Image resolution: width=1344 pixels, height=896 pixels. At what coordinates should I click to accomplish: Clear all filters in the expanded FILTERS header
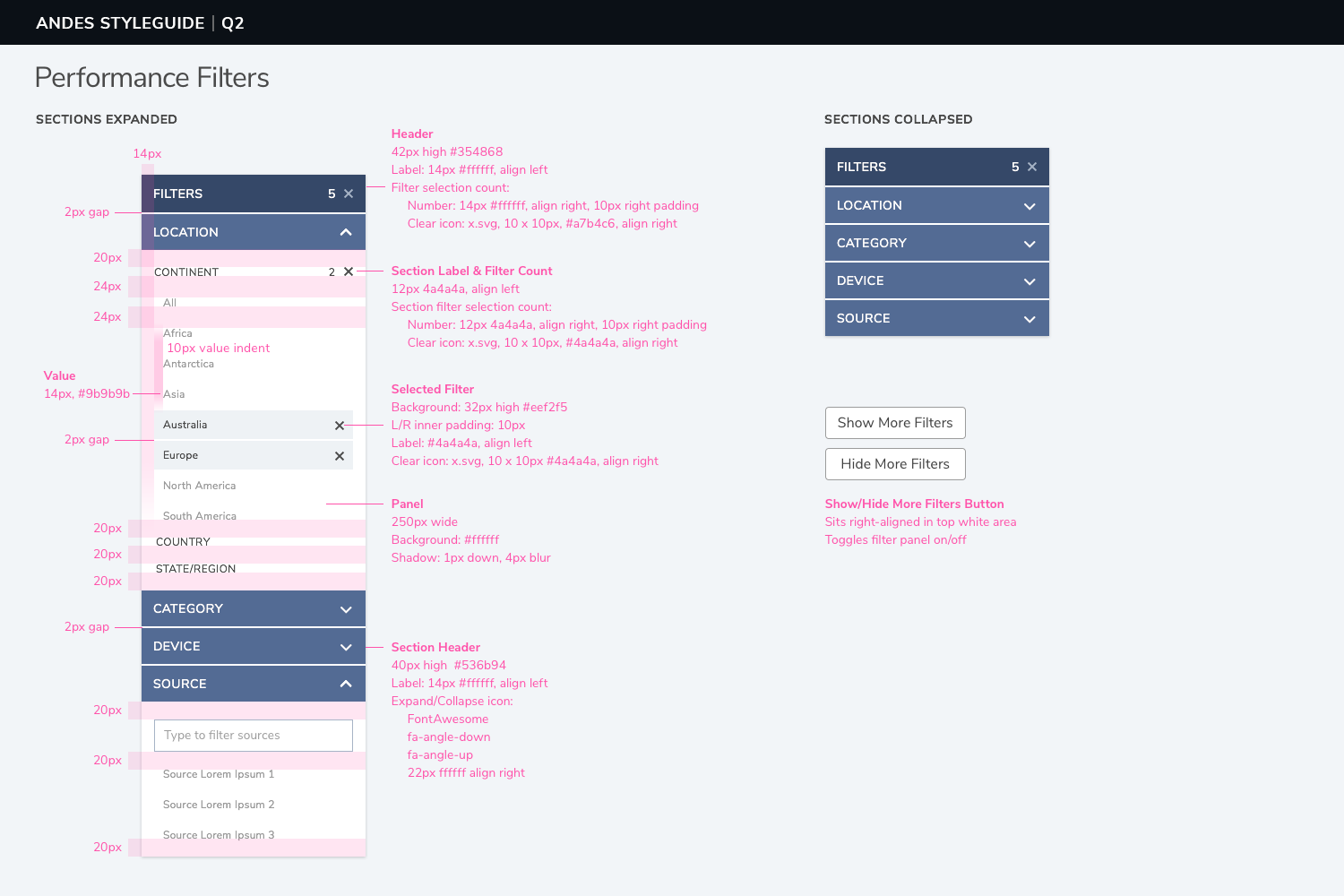pyautogui.click(x=349, y=194)
